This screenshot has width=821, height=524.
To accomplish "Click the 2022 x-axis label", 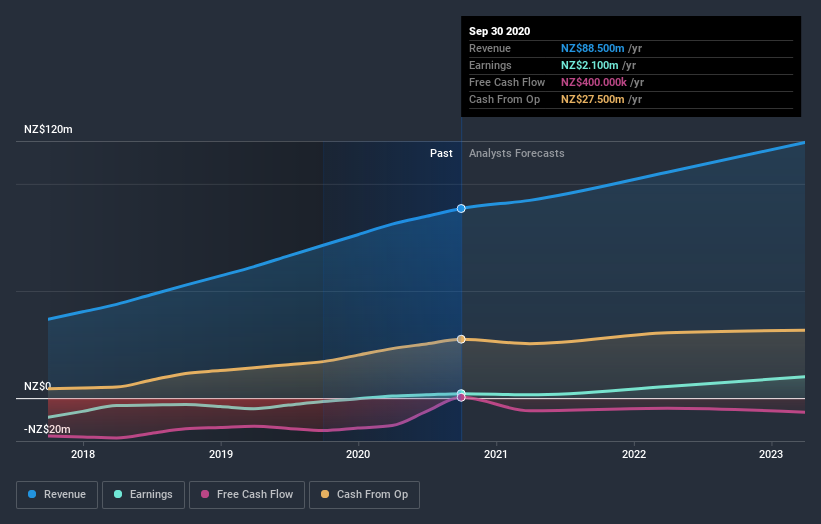I will click(634, 454).
